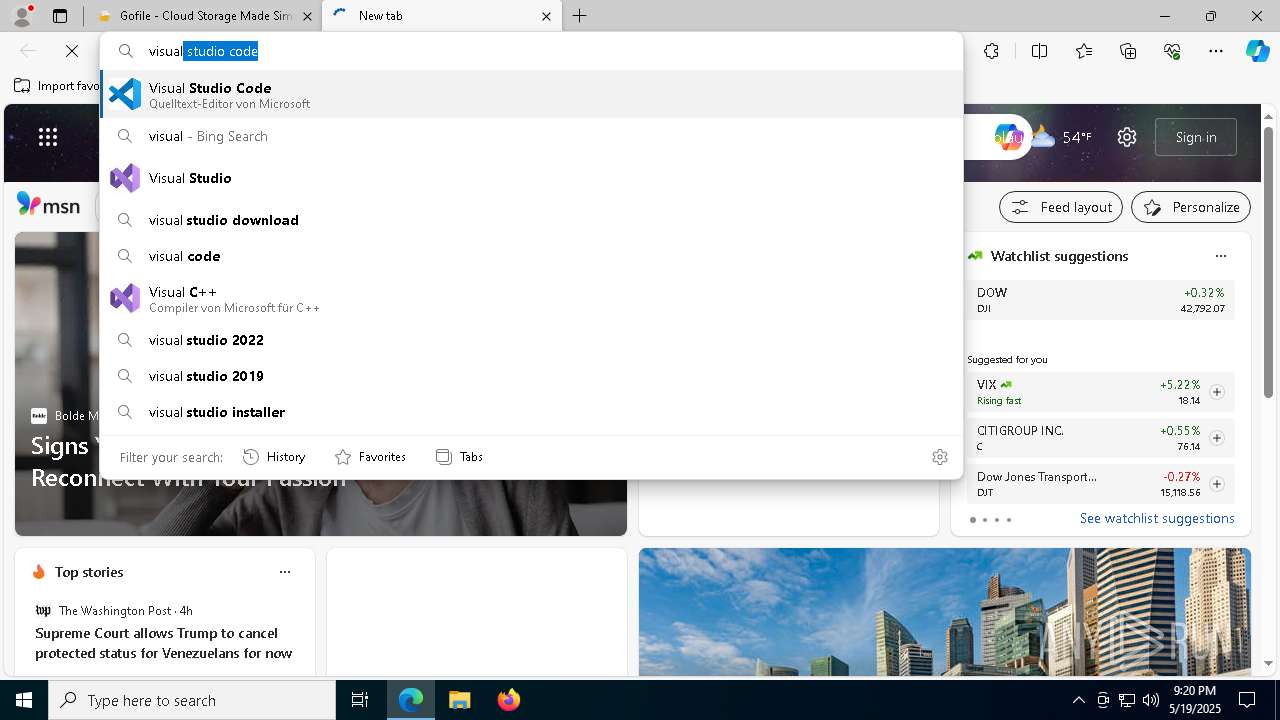Stop loading the page

(72, 51)
